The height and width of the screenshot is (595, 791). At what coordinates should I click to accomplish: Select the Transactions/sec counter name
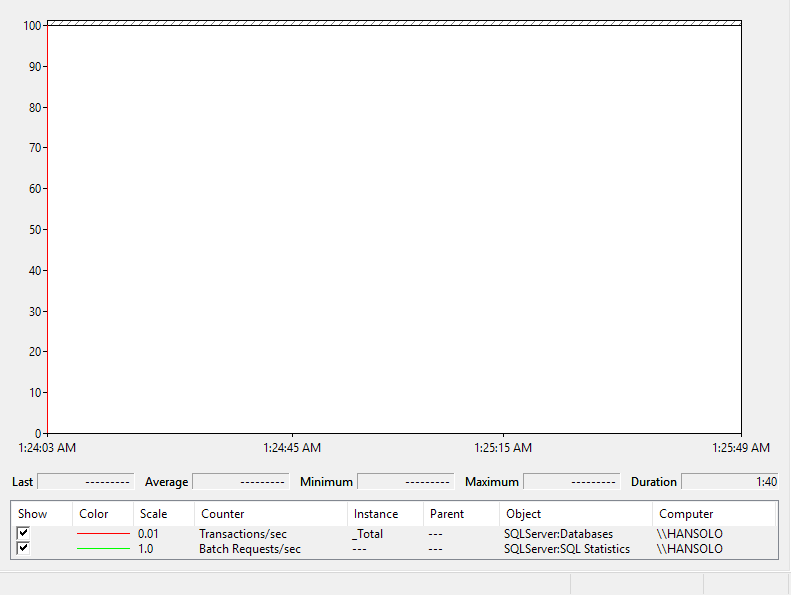coord(243,534)
